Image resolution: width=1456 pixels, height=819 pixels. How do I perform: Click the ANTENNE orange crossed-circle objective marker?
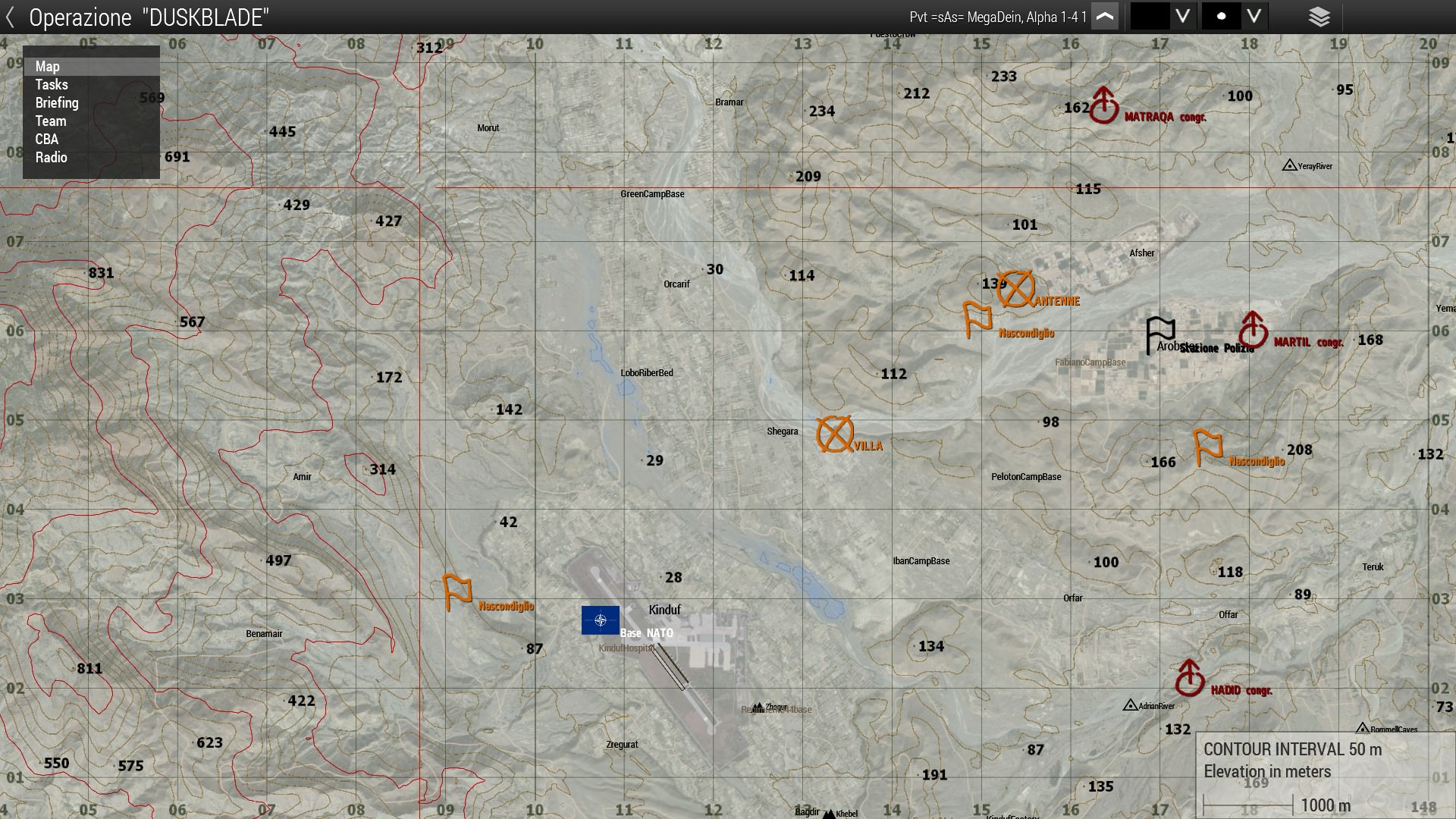pos(1015,289)
